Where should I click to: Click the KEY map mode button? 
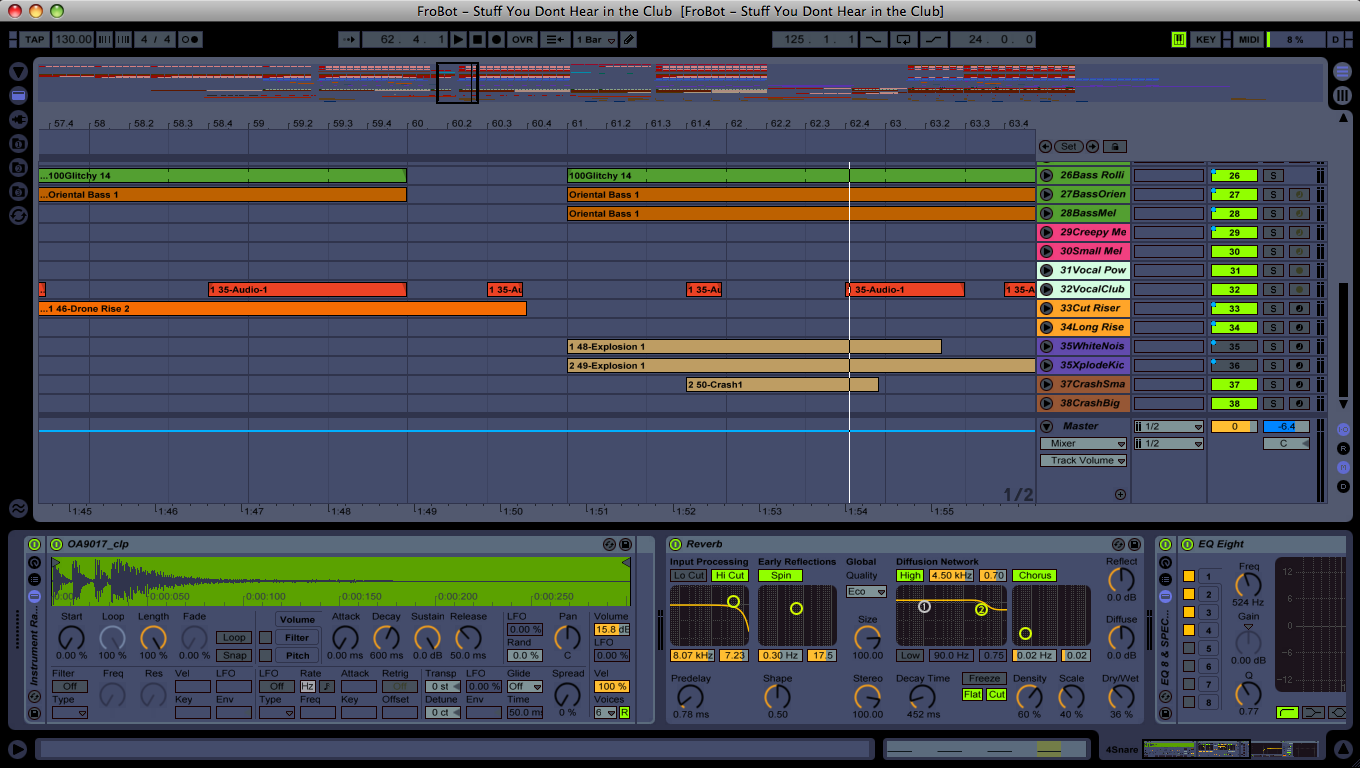tap(1206, 40)
